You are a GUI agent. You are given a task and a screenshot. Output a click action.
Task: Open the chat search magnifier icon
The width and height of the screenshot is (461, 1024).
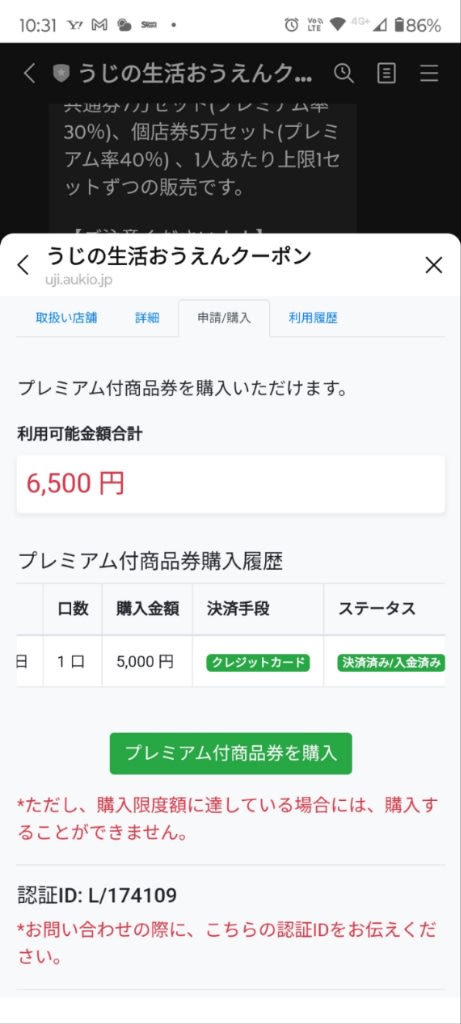coord(344,73)
